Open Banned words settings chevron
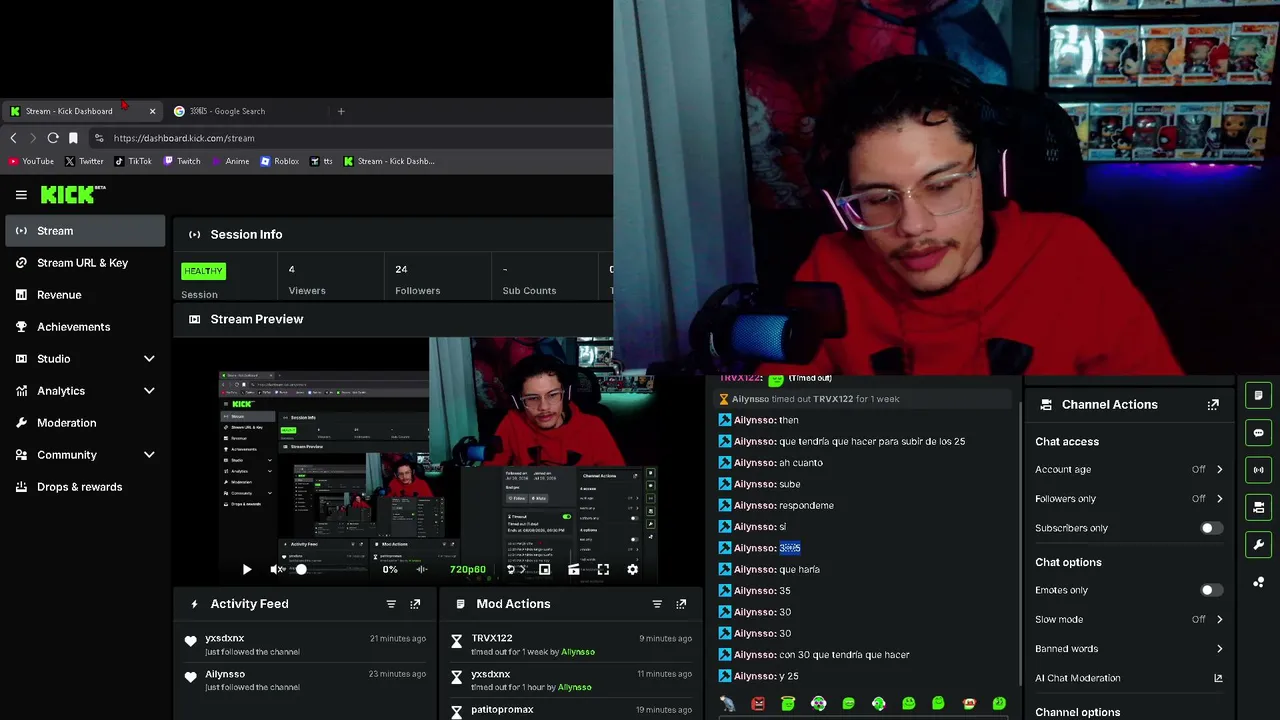The height and width of the screenshot is (720, 1280). pyautogui.click(x=1219, y=649)
